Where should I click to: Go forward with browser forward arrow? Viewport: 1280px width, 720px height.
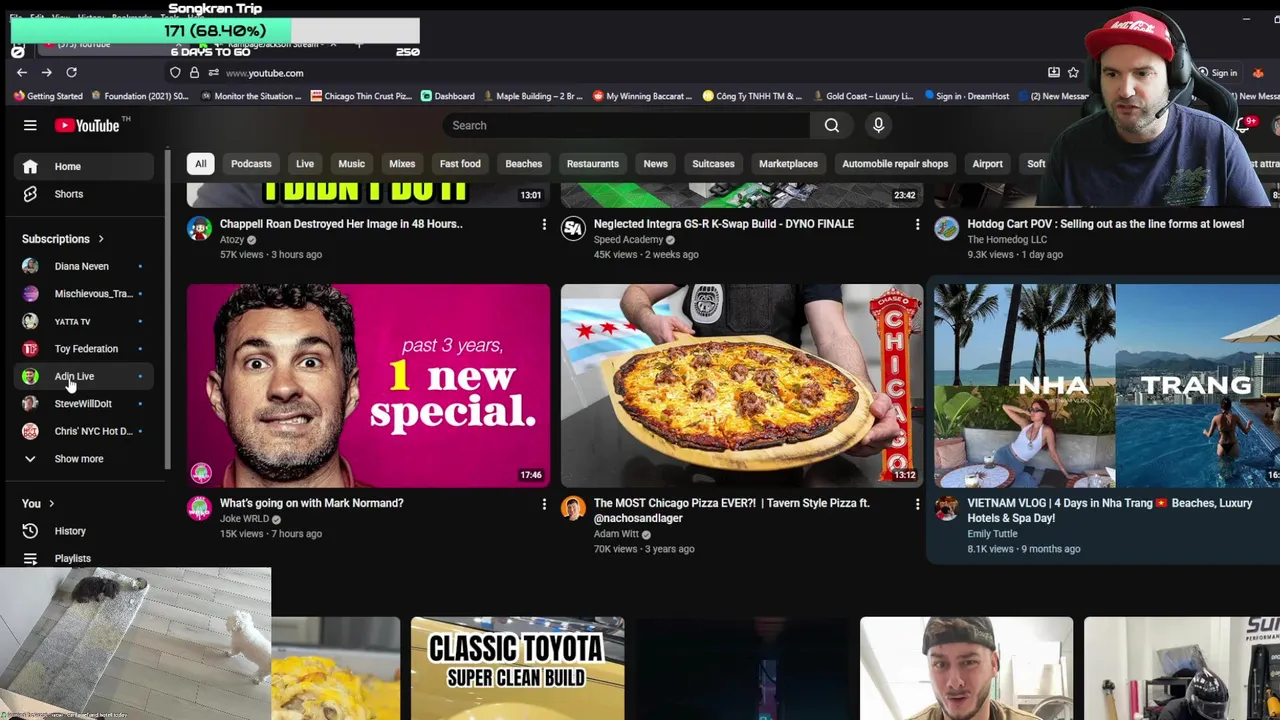click(46, 72)
